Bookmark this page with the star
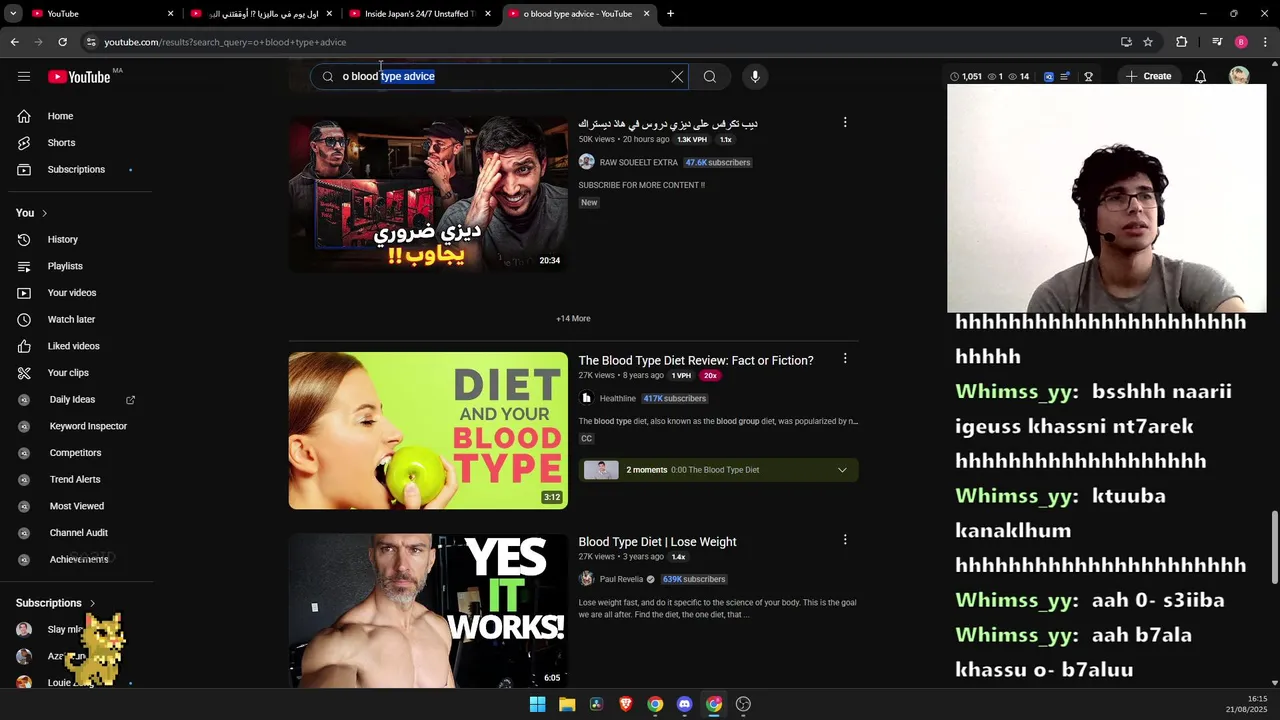Screen dimensions: 1280x720 point(1148,42)
